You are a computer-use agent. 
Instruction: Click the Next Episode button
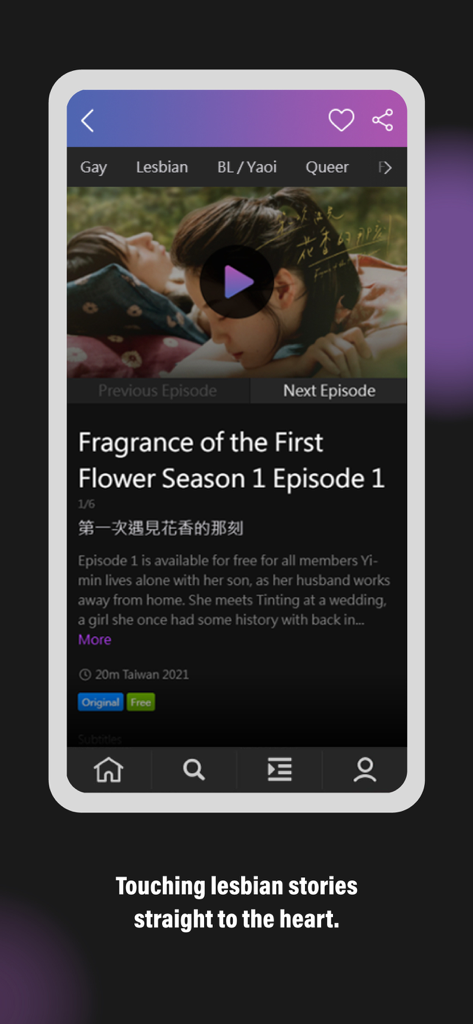(329, 391)
